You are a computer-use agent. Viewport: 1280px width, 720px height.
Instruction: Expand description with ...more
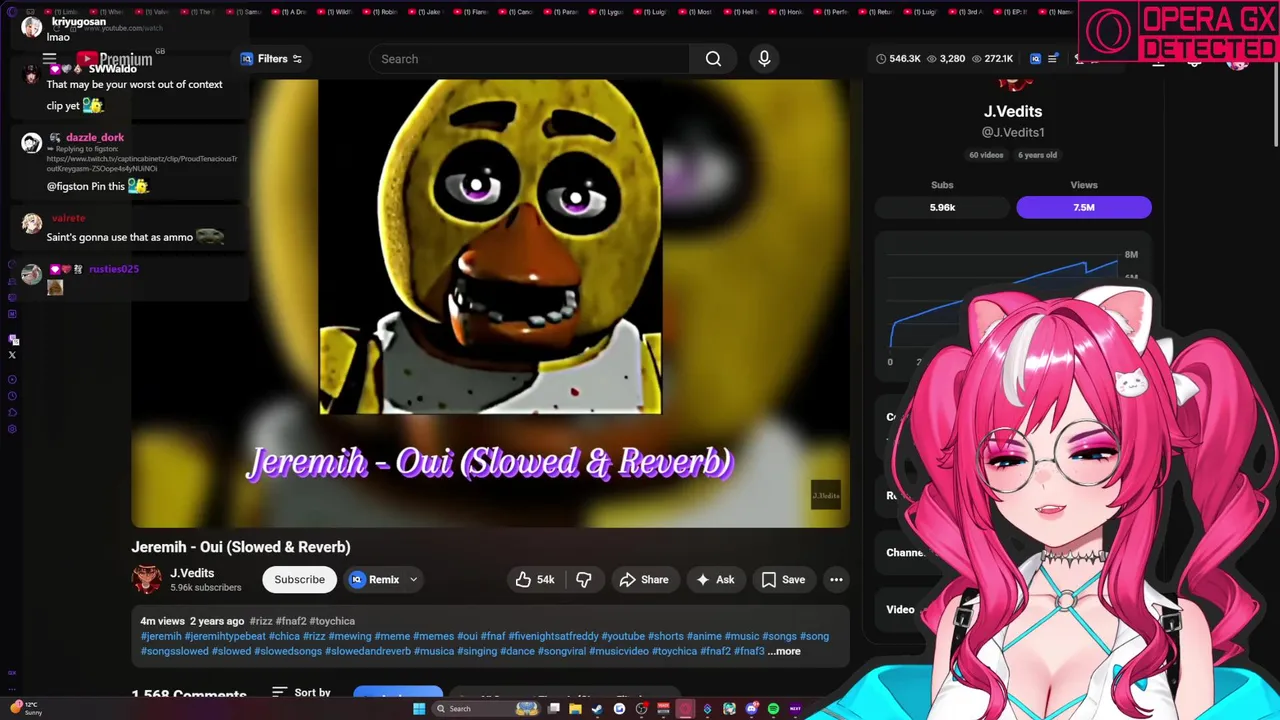pyautogui.click(x=784, y=652)
